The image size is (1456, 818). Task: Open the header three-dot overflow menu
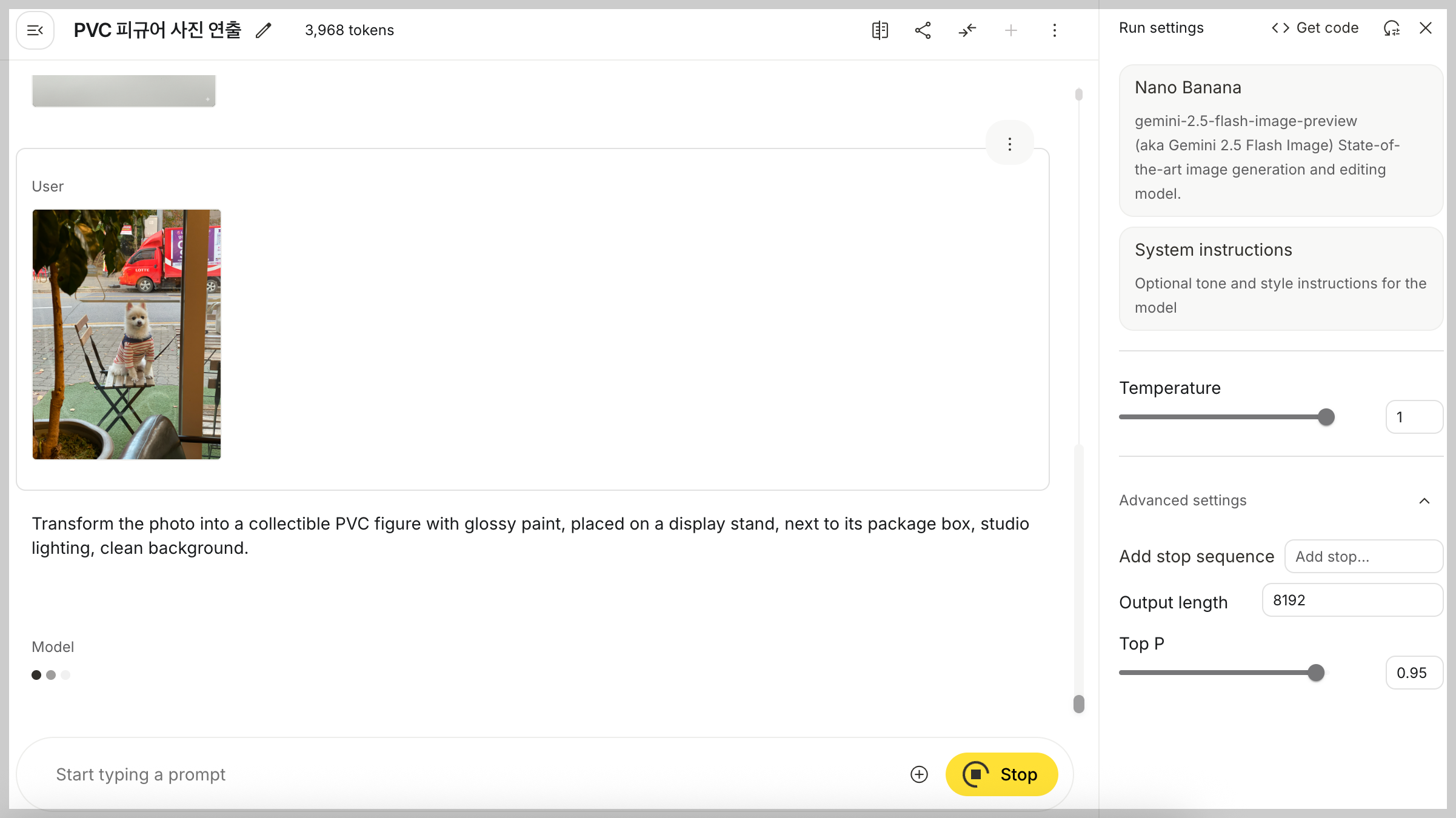[x=1055, y=30]
